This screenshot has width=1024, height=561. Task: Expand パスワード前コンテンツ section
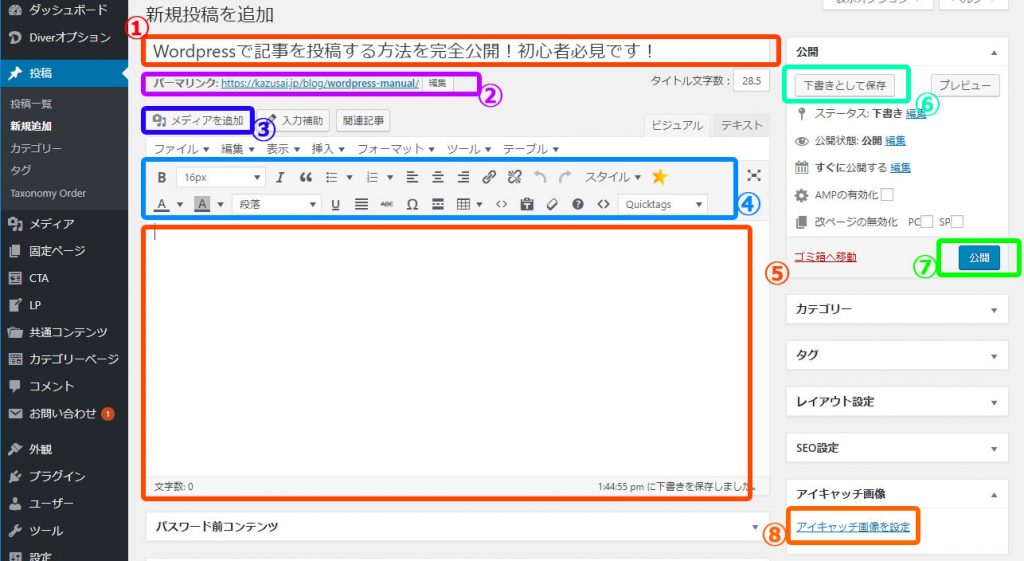(456, 526)
